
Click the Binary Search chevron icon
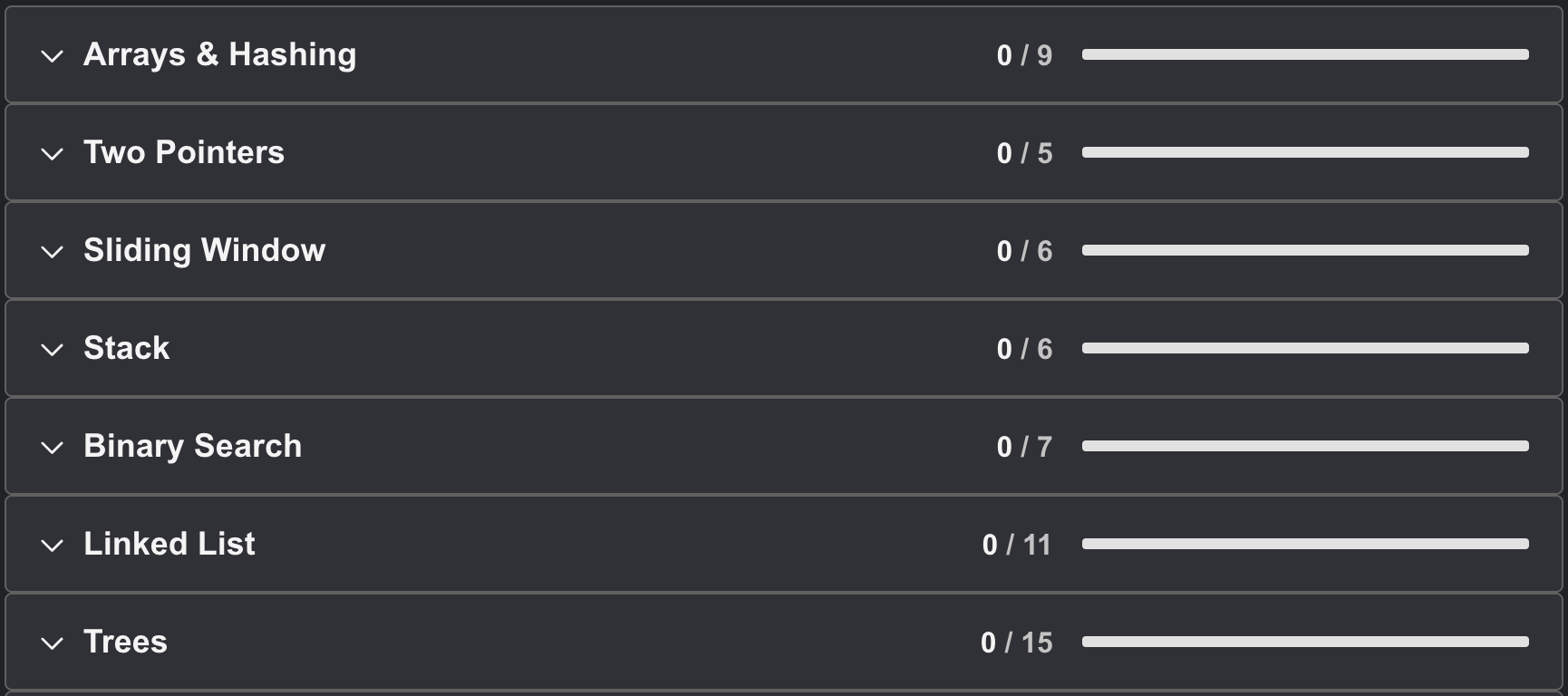[x=53, y=448]
